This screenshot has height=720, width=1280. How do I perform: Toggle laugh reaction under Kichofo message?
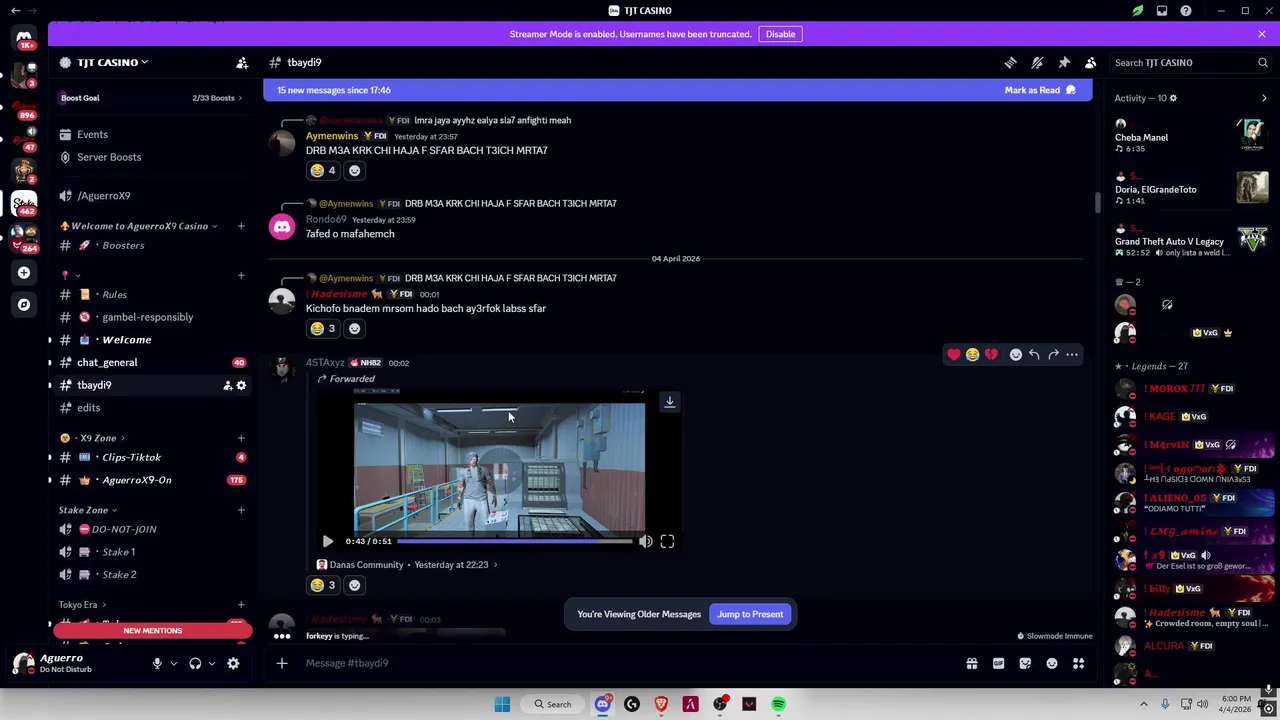(x=323, y=329)
